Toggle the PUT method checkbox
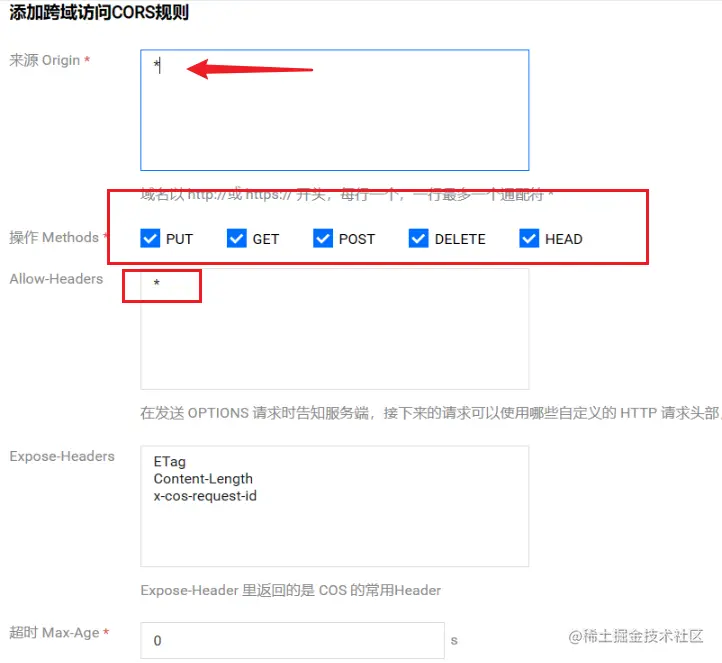Screen dimensions: 722x663 150,238
